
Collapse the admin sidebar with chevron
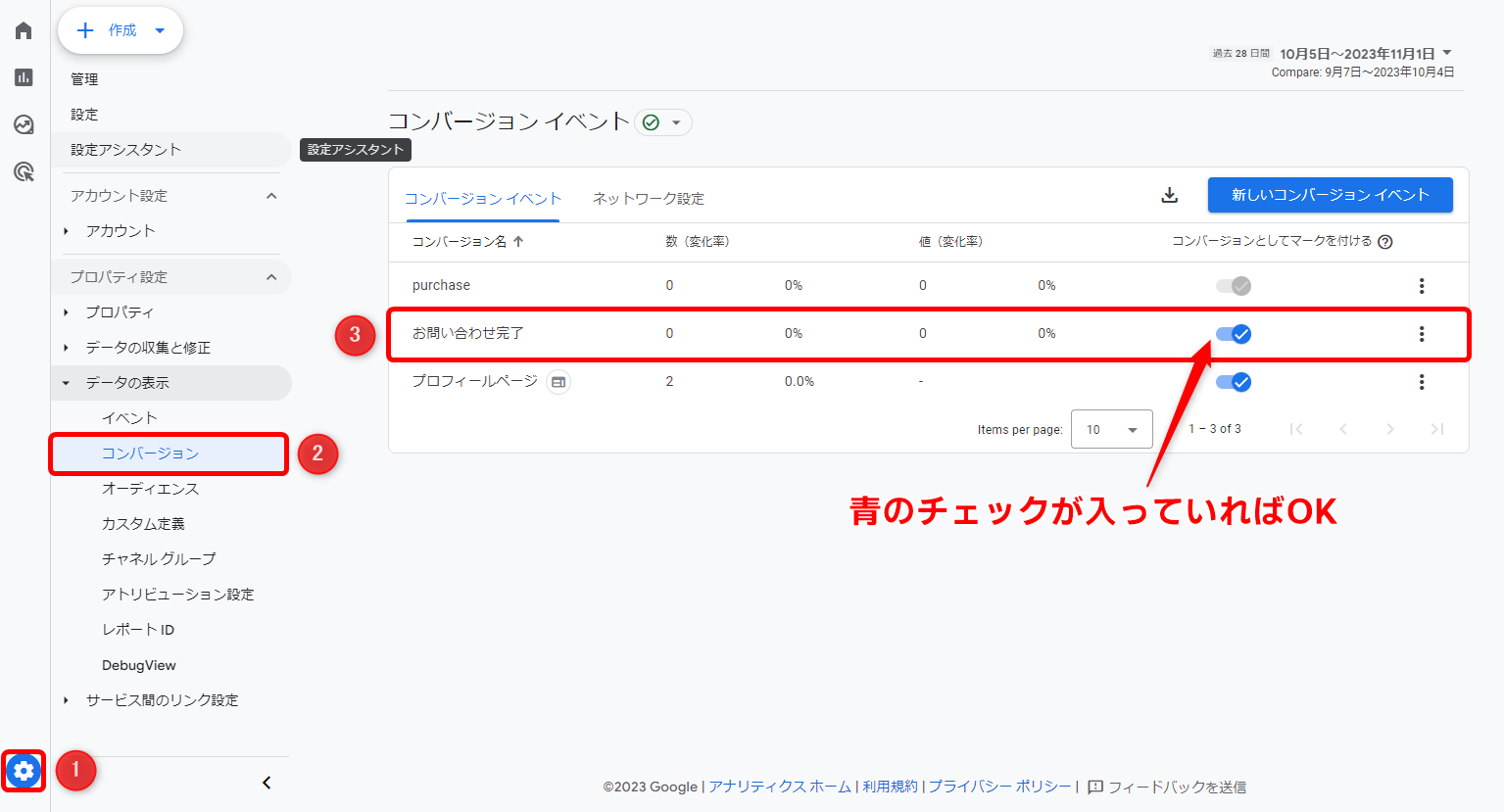point(267,782)
